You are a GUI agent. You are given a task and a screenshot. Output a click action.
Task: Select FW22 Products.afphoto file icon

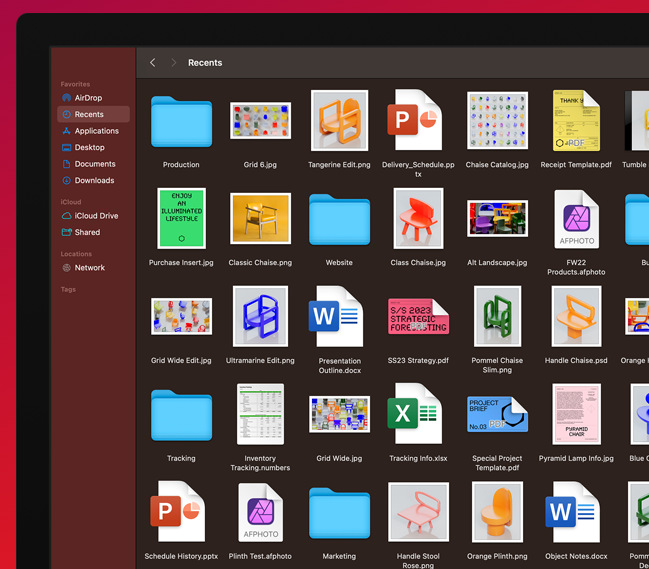576,219
